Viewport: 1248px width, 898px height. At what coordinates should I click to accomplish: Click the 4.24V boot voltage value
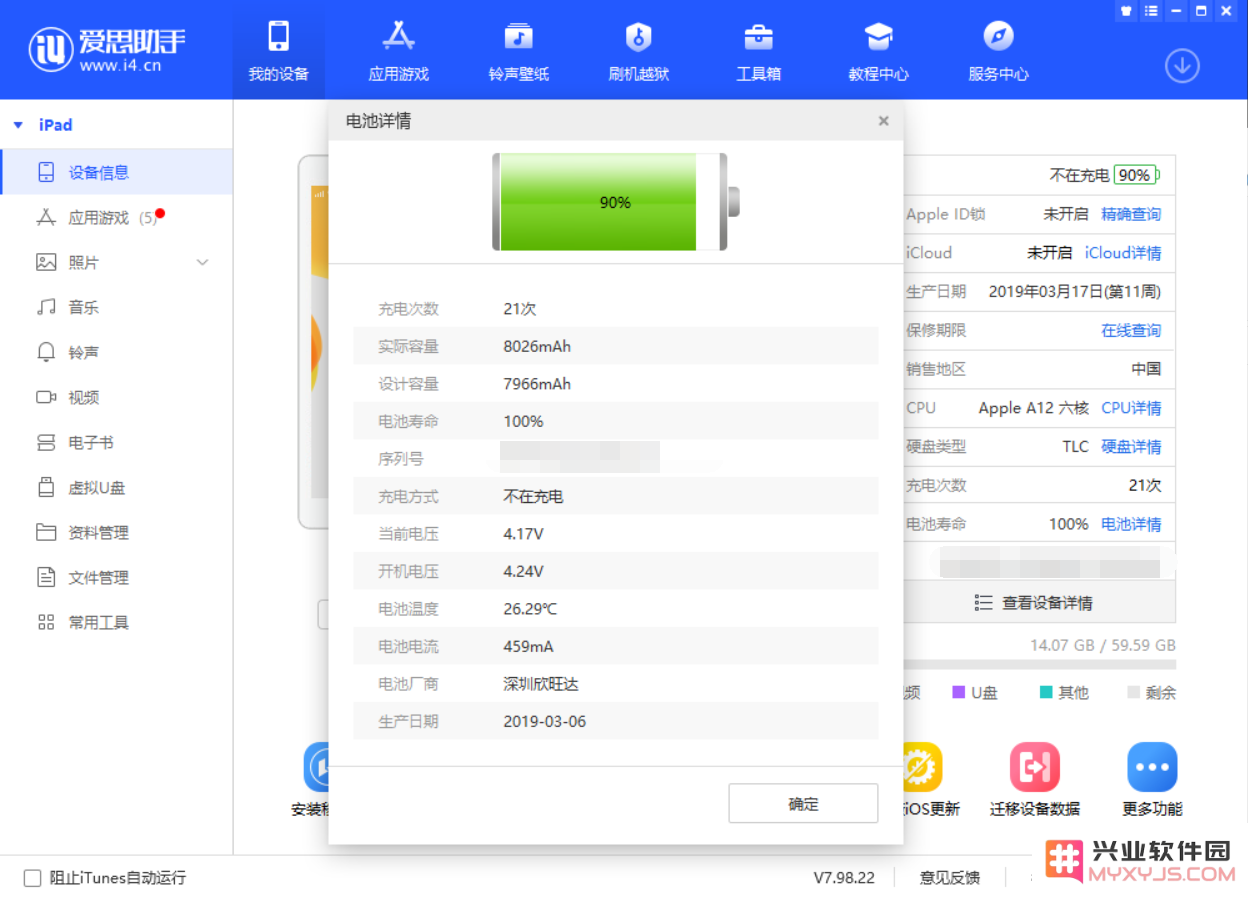pyautogui.click(x=523, y=572)
